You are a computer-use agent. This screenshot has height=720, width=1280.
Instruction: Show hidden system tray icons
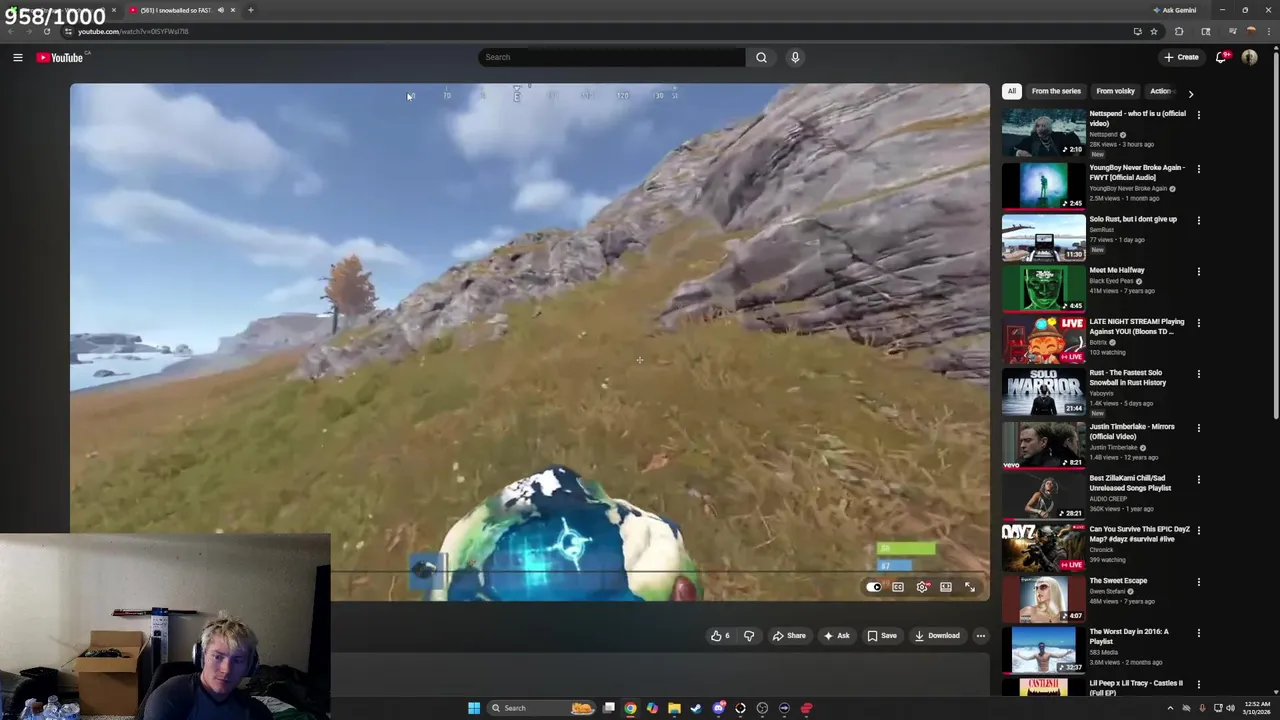tap(1170, 708)
